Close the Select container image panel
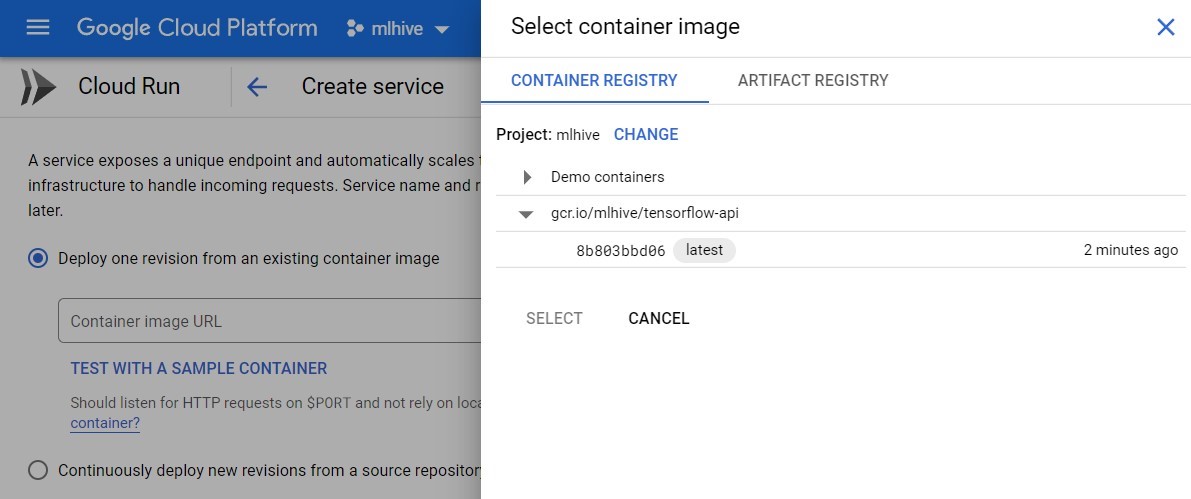 click(1165, 27)
